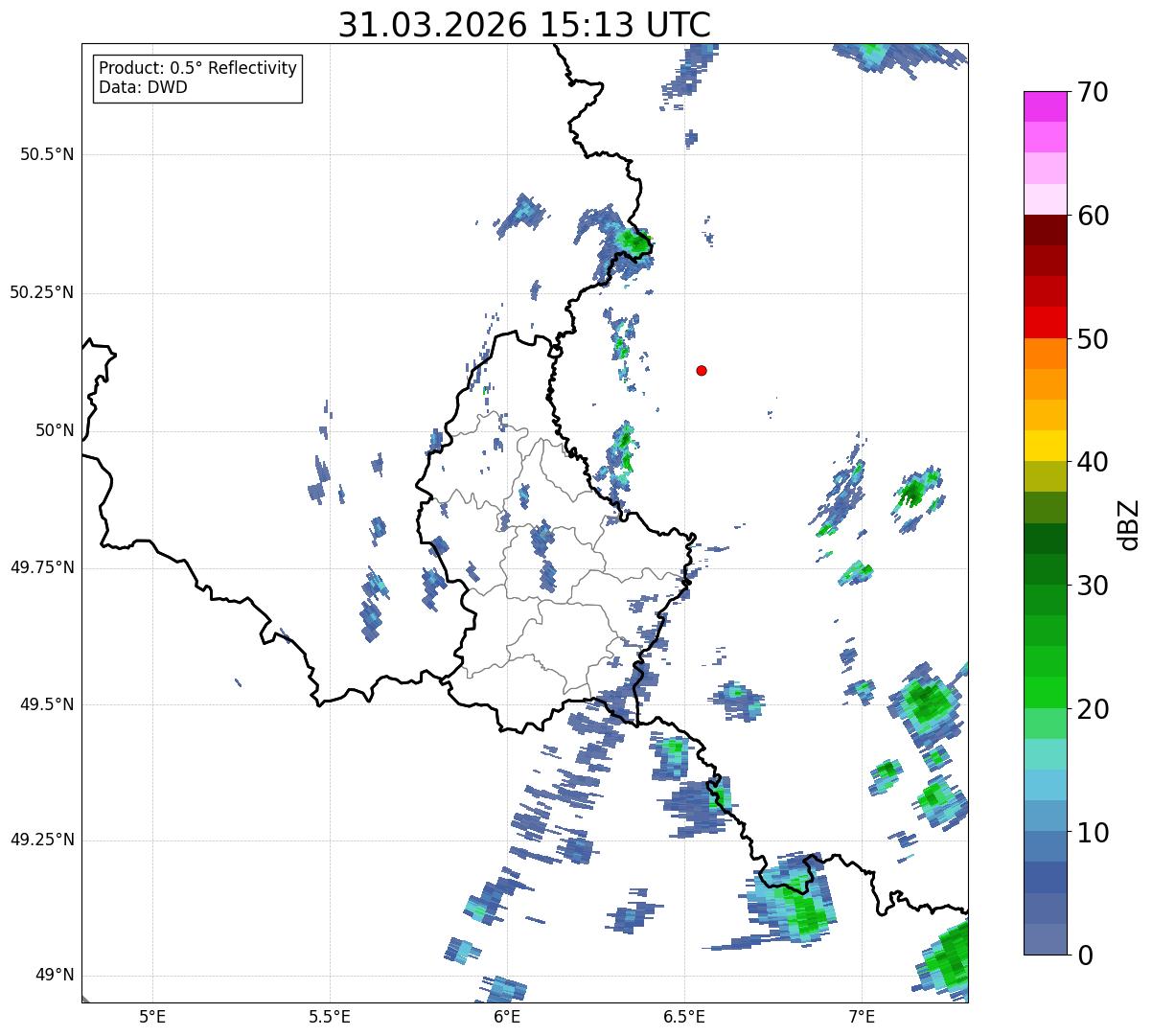Click the longitude label 6.5°E

click(x=684, y=1017)
